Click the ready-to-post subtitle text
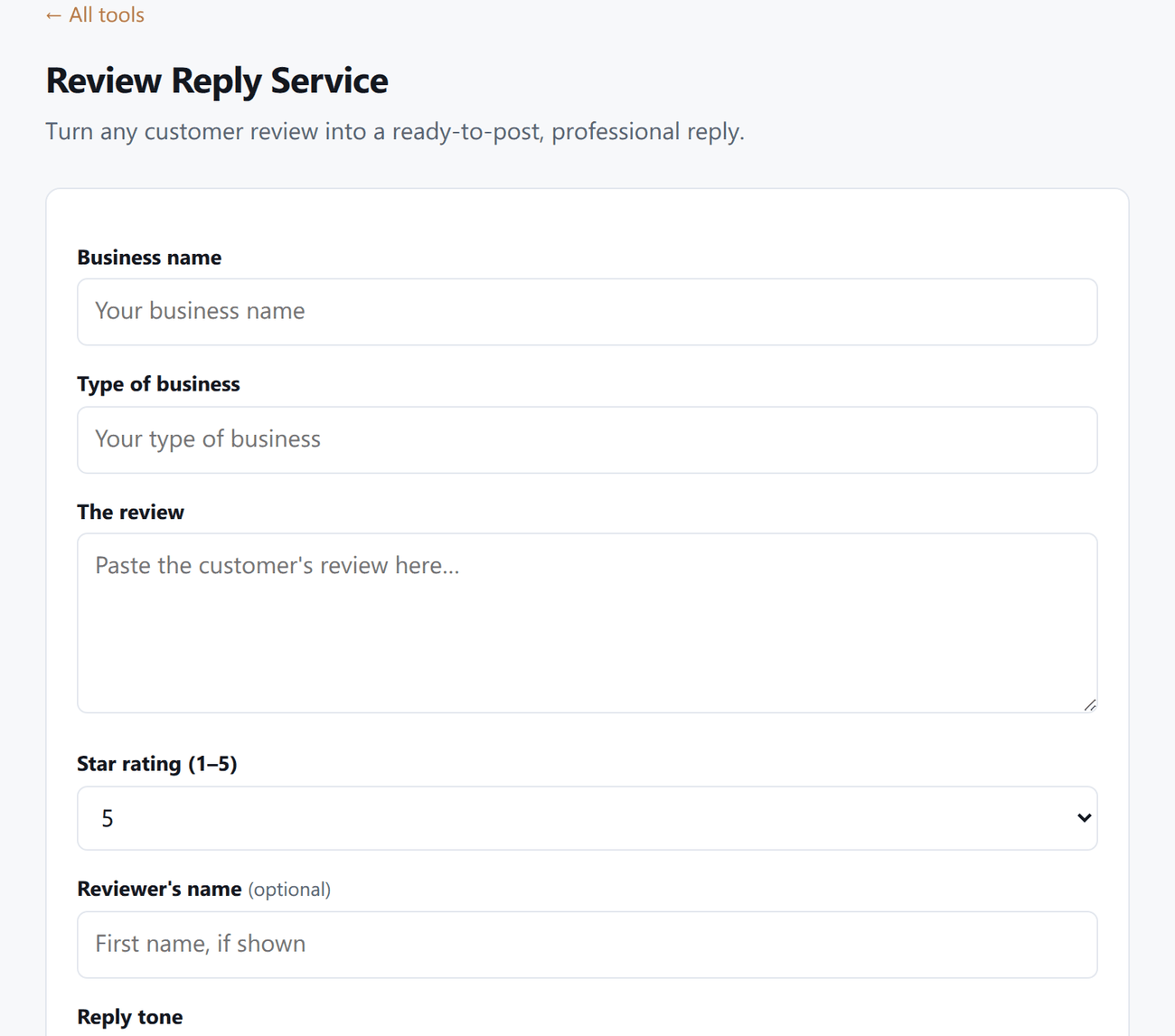The width and height of the screenshot is (1175, 1036). coord(395,132)
